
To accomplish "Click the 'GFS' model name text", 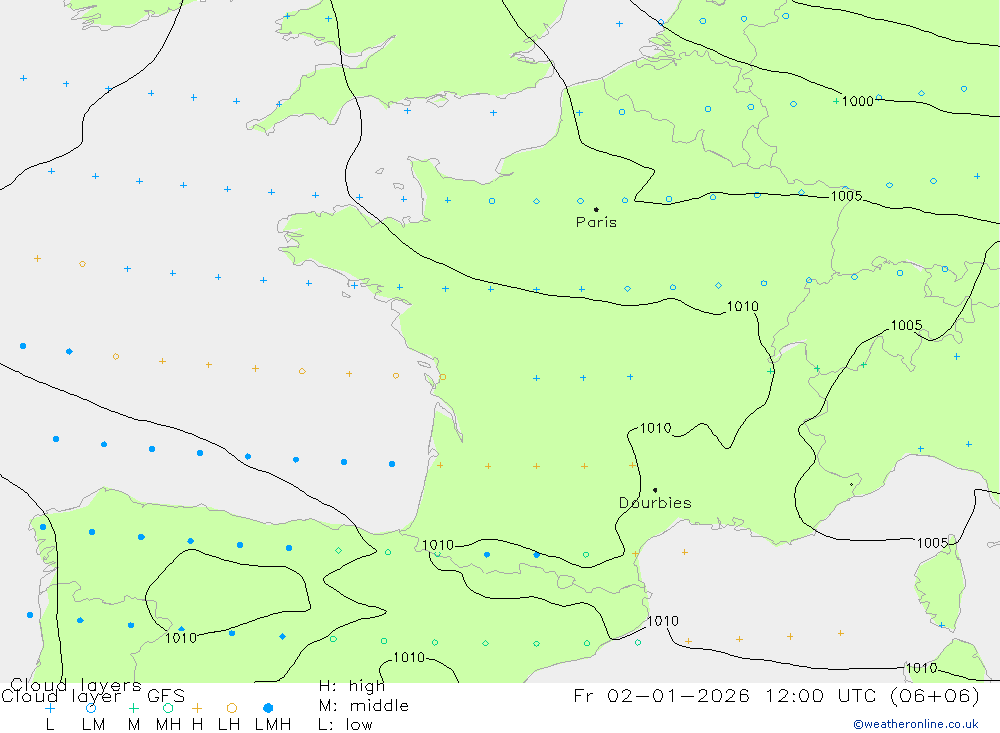I will pos(166,696).
